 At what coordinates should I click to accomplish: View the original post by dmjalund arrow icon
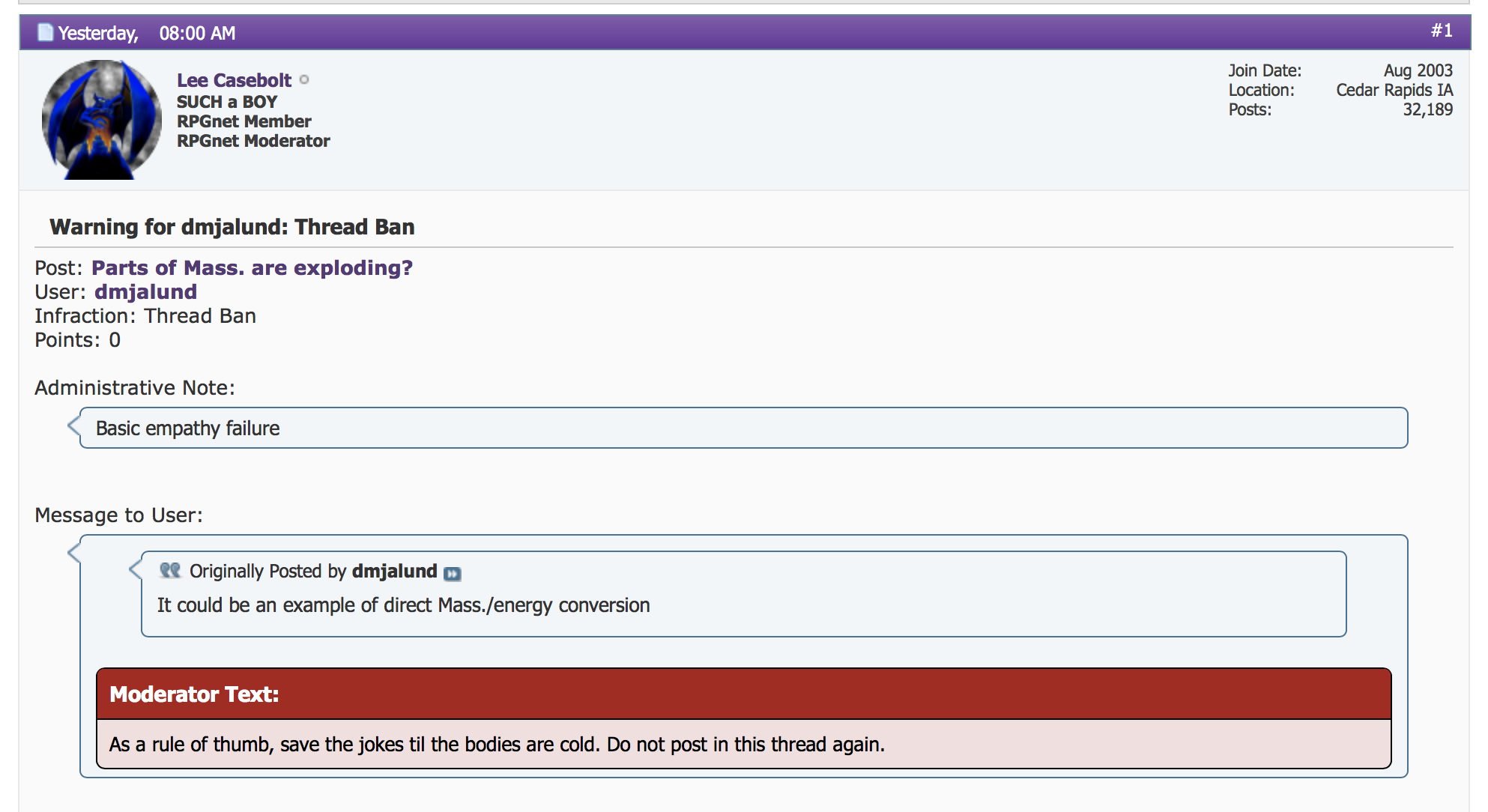point(452,573)
